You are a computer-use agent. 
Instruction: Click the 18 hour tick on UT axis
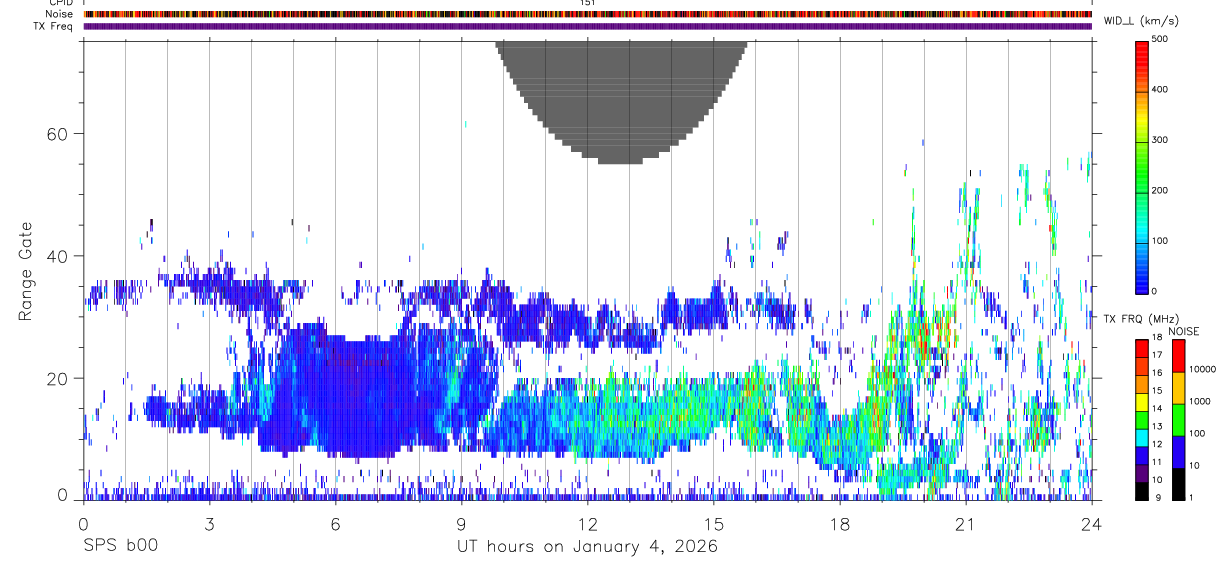pos(839,523)
